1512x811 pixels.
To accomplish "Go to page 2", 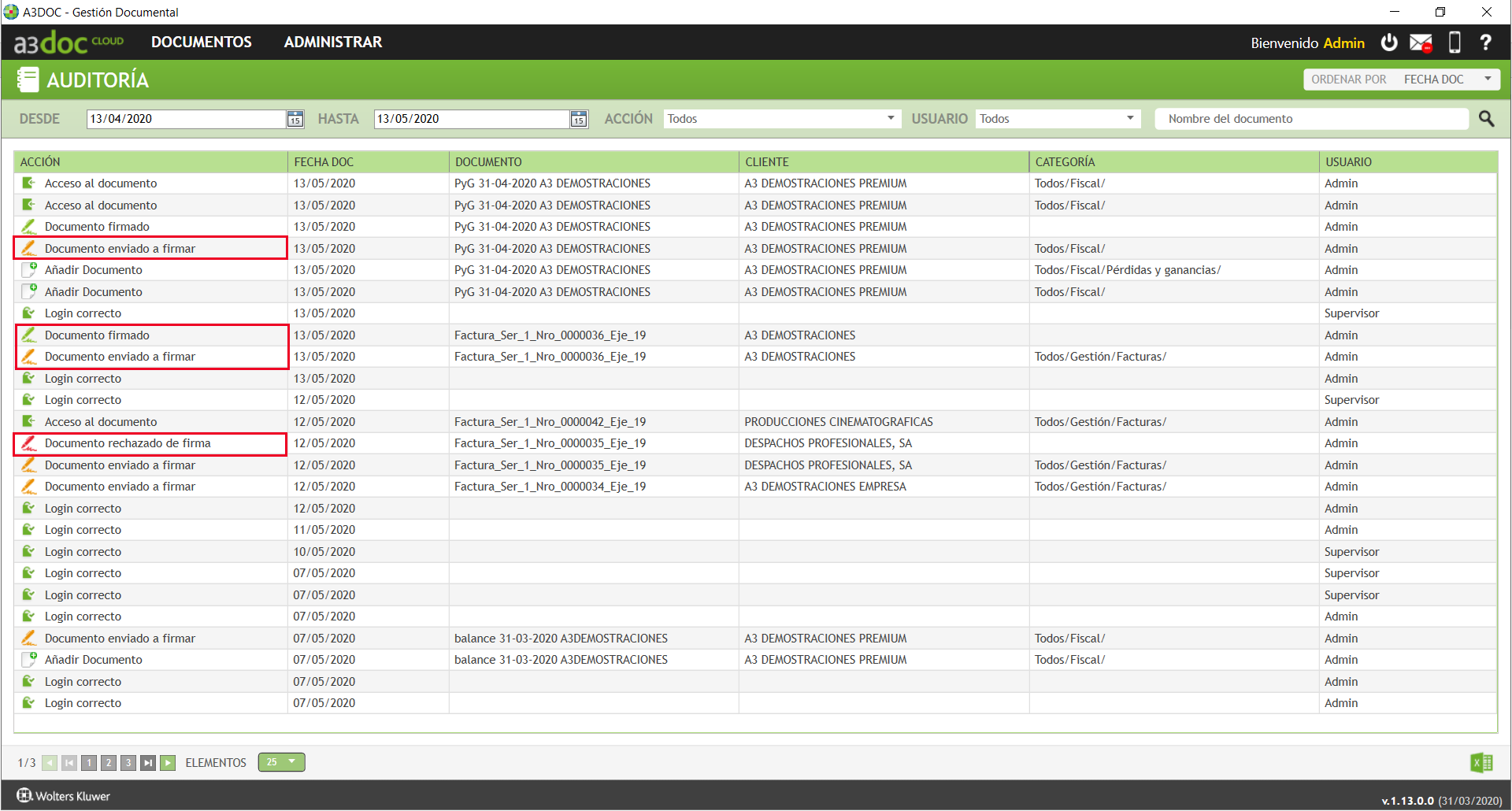I will (x=109, y=762).
